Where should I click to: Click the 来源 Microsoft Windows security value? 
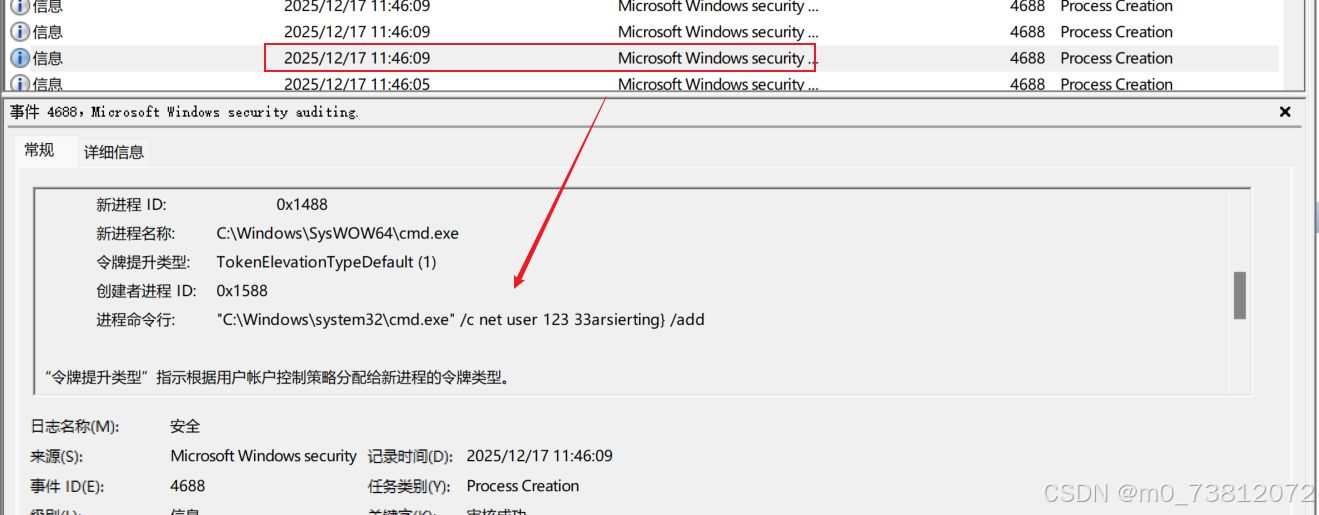click(263, 456)
